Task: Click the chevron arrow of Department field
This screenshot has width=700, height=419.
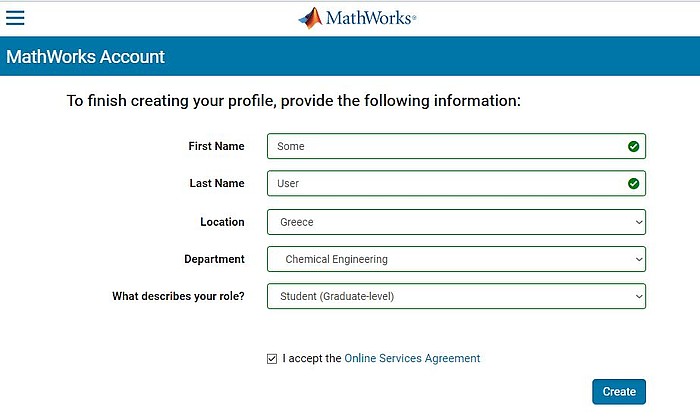Action: click(x=639, y=260)
